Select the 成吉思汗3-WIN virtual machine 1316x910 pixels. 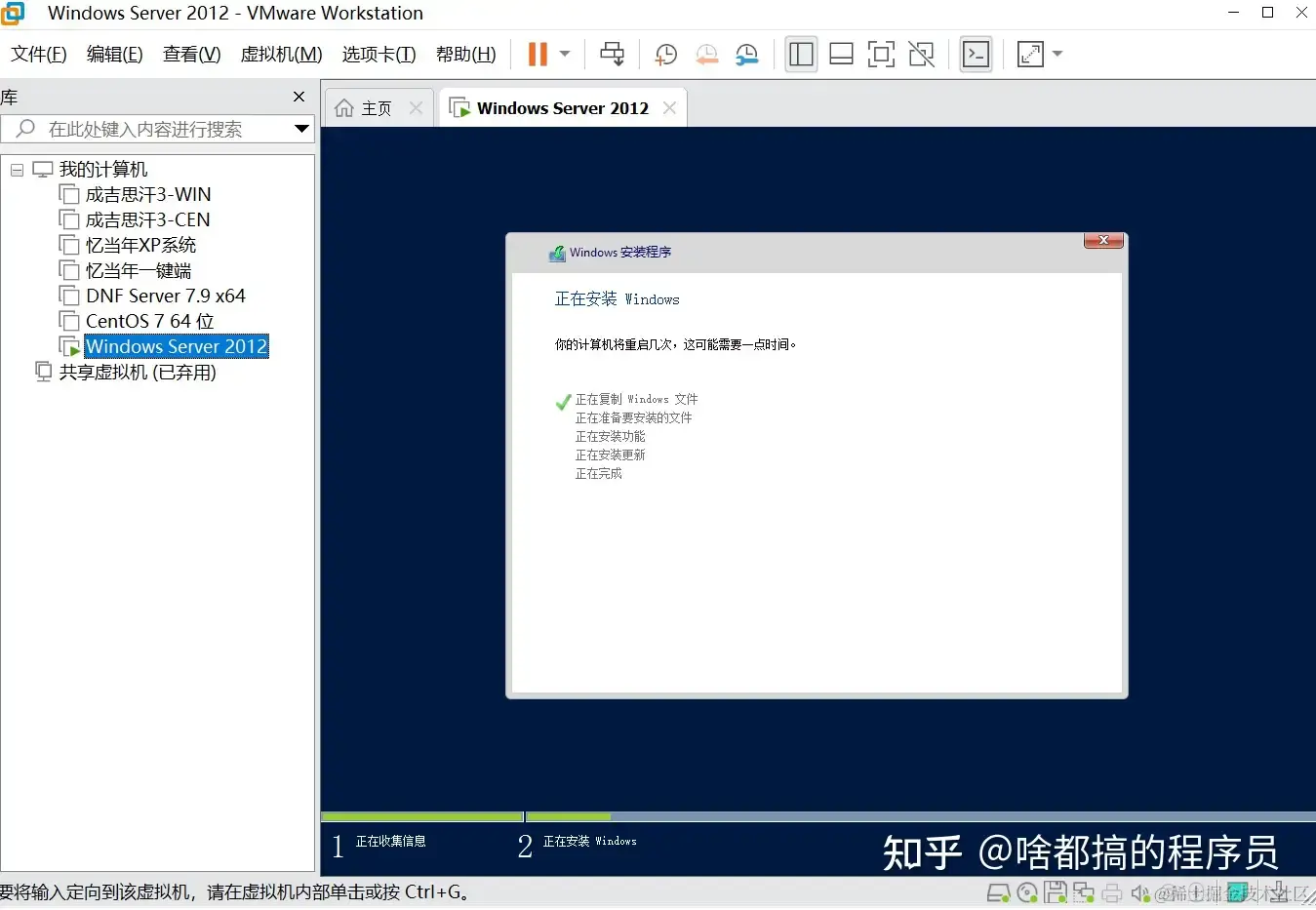[148, 195]
